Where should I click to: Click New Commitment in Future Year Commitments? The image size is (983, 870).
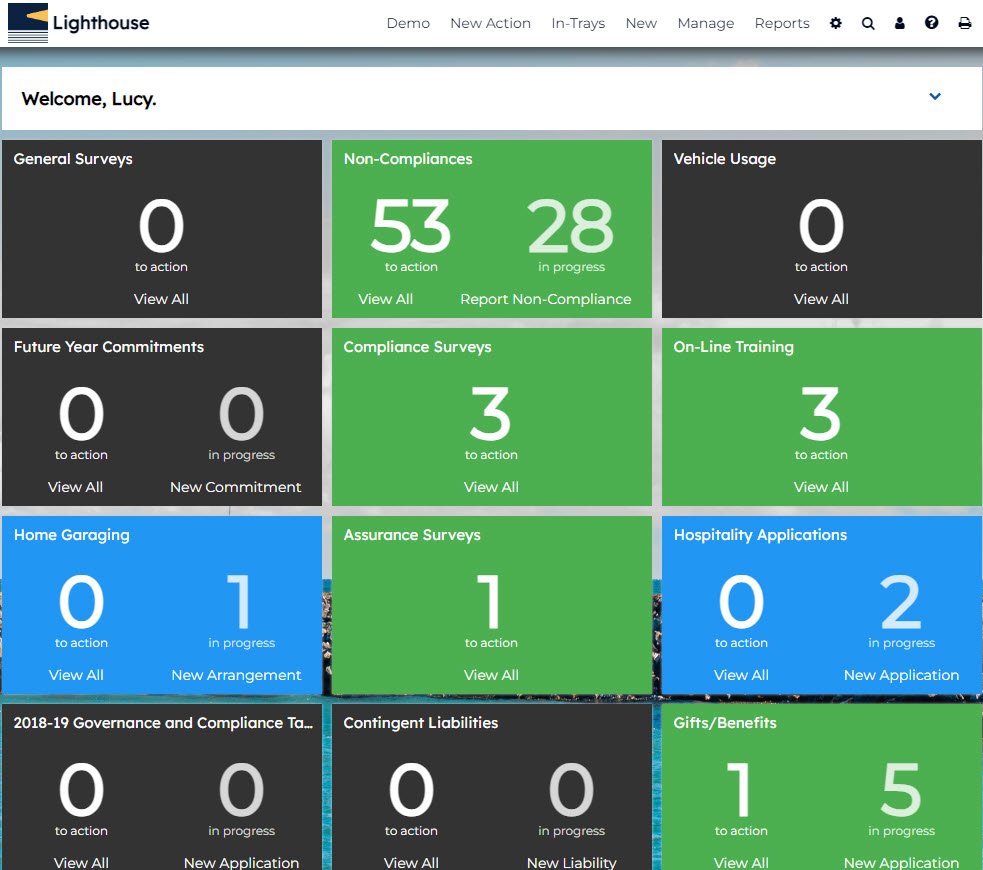pos(235,487)
